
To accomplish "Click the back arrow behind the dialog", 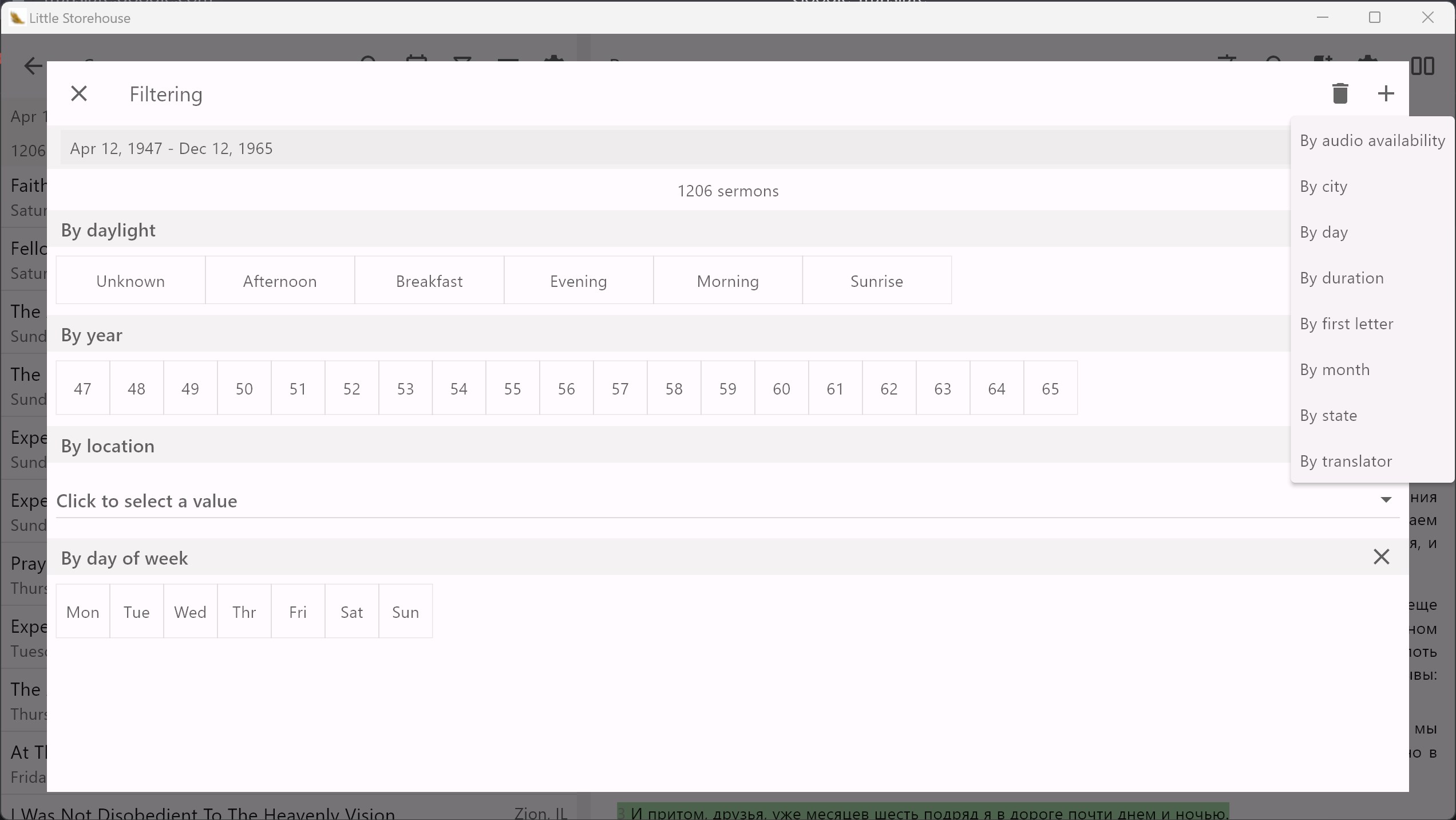I will [33, 66].
